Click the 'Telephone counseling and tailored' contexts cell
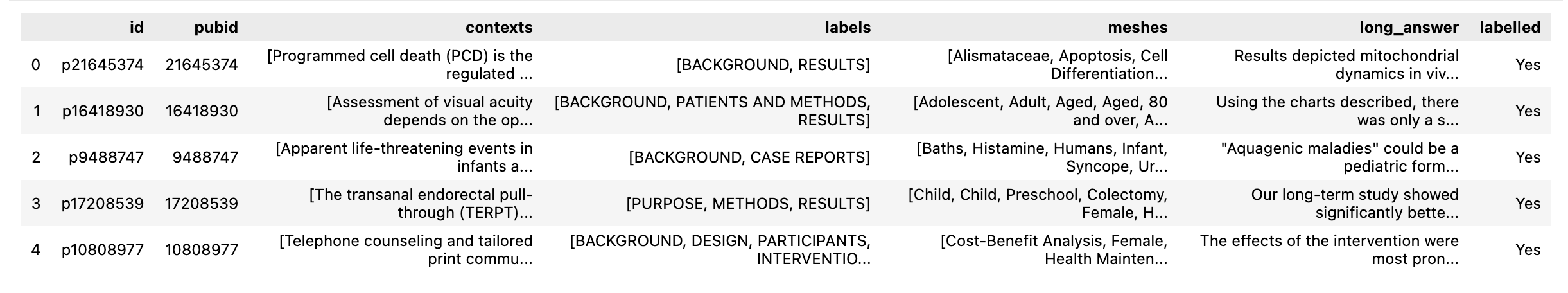Image resolution: width=1568 pixels, height=293 pixels. [406, 250]
